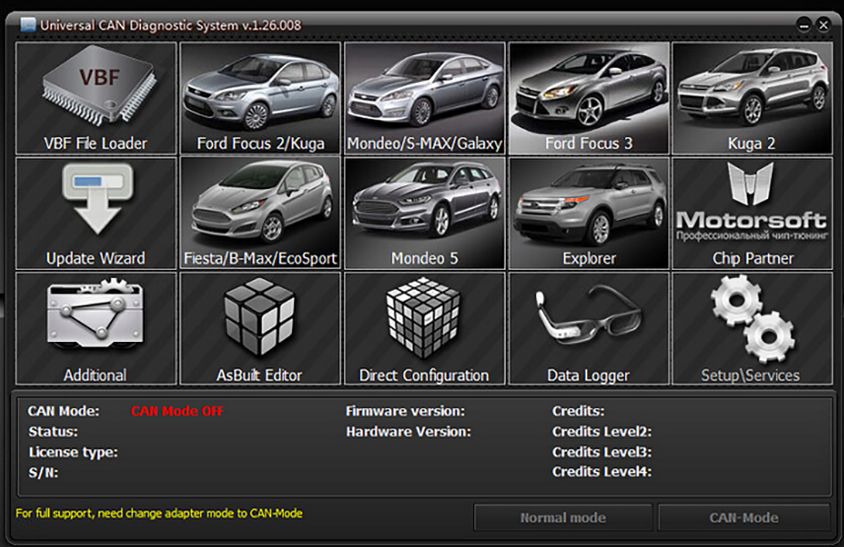Choose the Mondeo 5 tile
The width and height of the screenshot is (844, 547).
tap(425, 213)
